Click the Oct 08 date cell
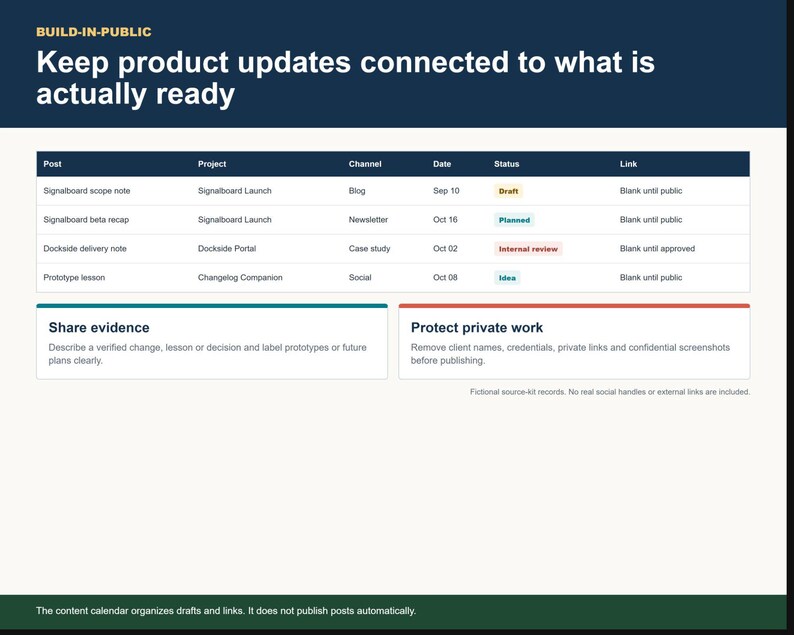This screenshot has width=794, height=635. point(445,277)
